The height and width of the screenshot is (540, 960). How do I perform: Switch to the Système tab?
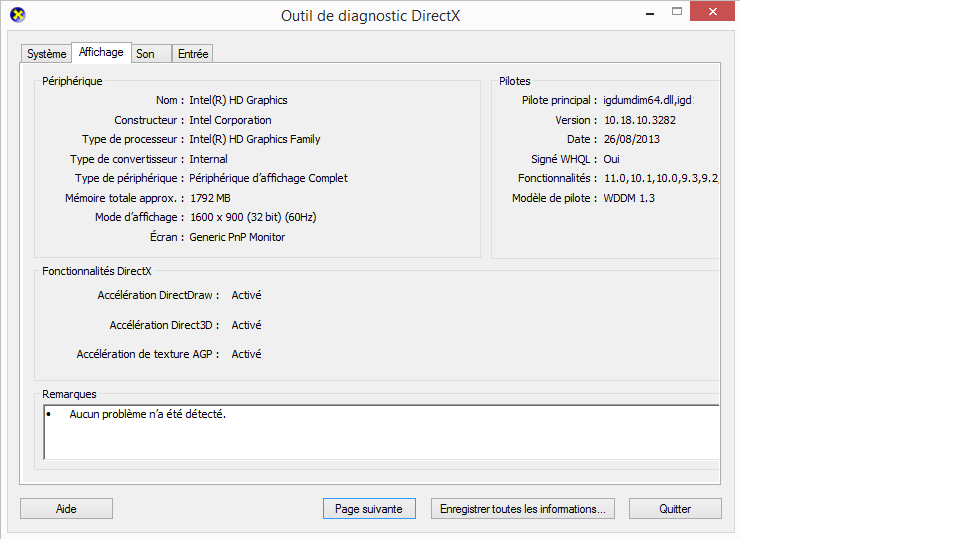(47, 54)
